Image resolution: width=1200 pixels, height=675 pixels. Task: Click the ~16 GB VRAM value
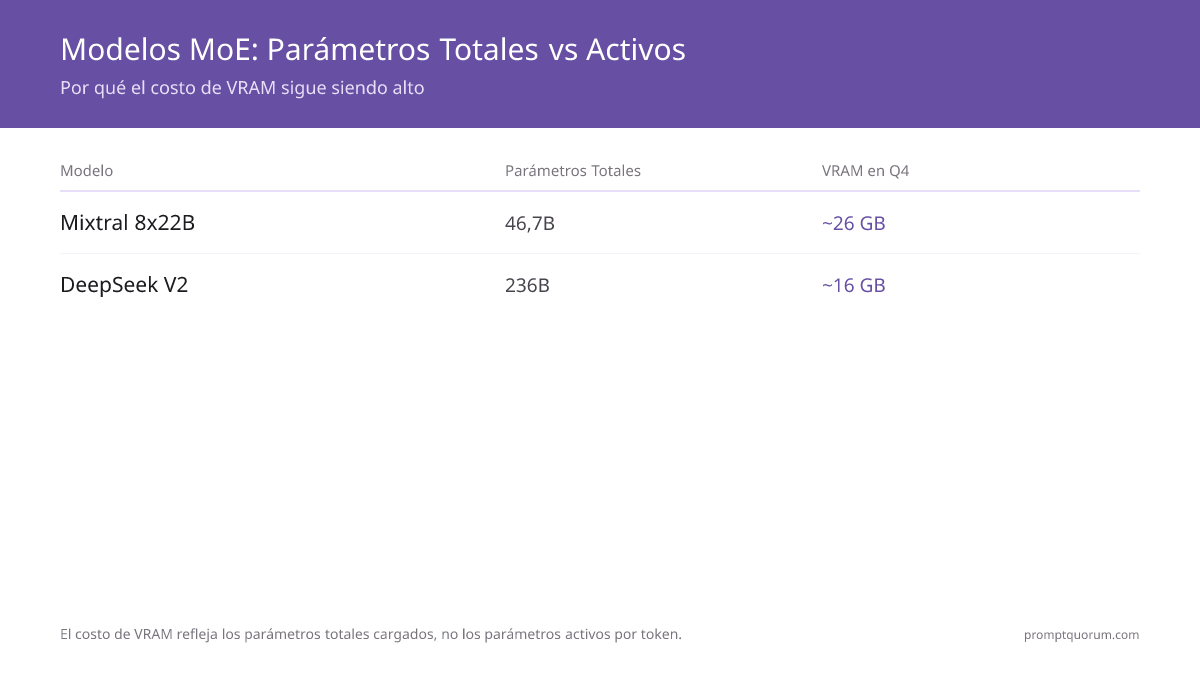[x=854, y=285]
